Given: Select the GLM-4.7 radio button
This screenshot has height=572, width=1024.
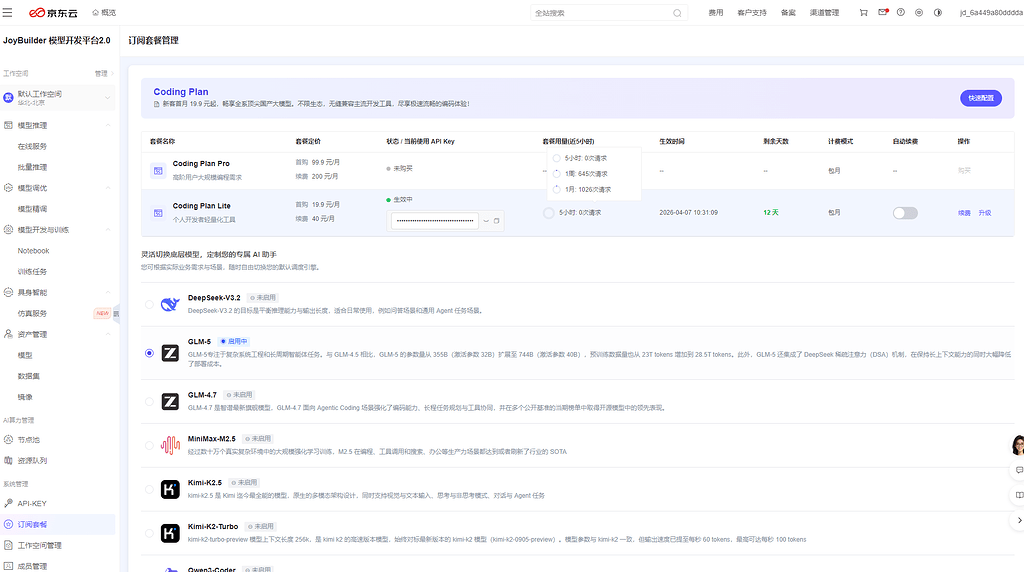Looking at the screenshot, I should [149, 402].
